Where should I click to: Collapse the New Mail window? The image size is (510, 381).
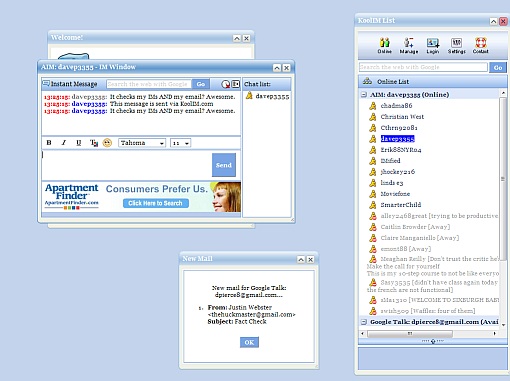pyautogui.click(x=301, y=259)
